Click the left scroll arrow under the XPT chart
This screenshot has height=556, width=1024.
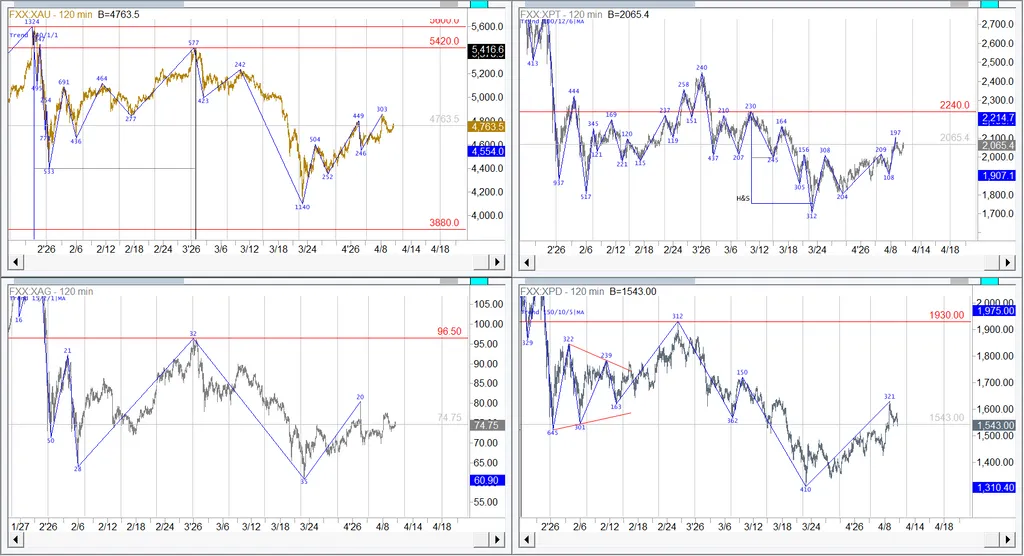tap(526, 262)
